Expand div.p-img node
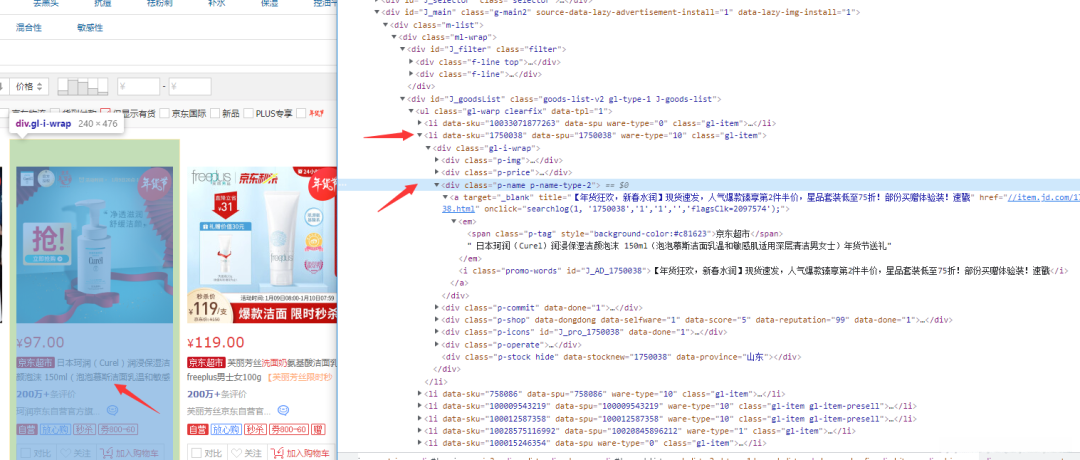Viewport: 1080px width, 460px height. pos(437,160)
